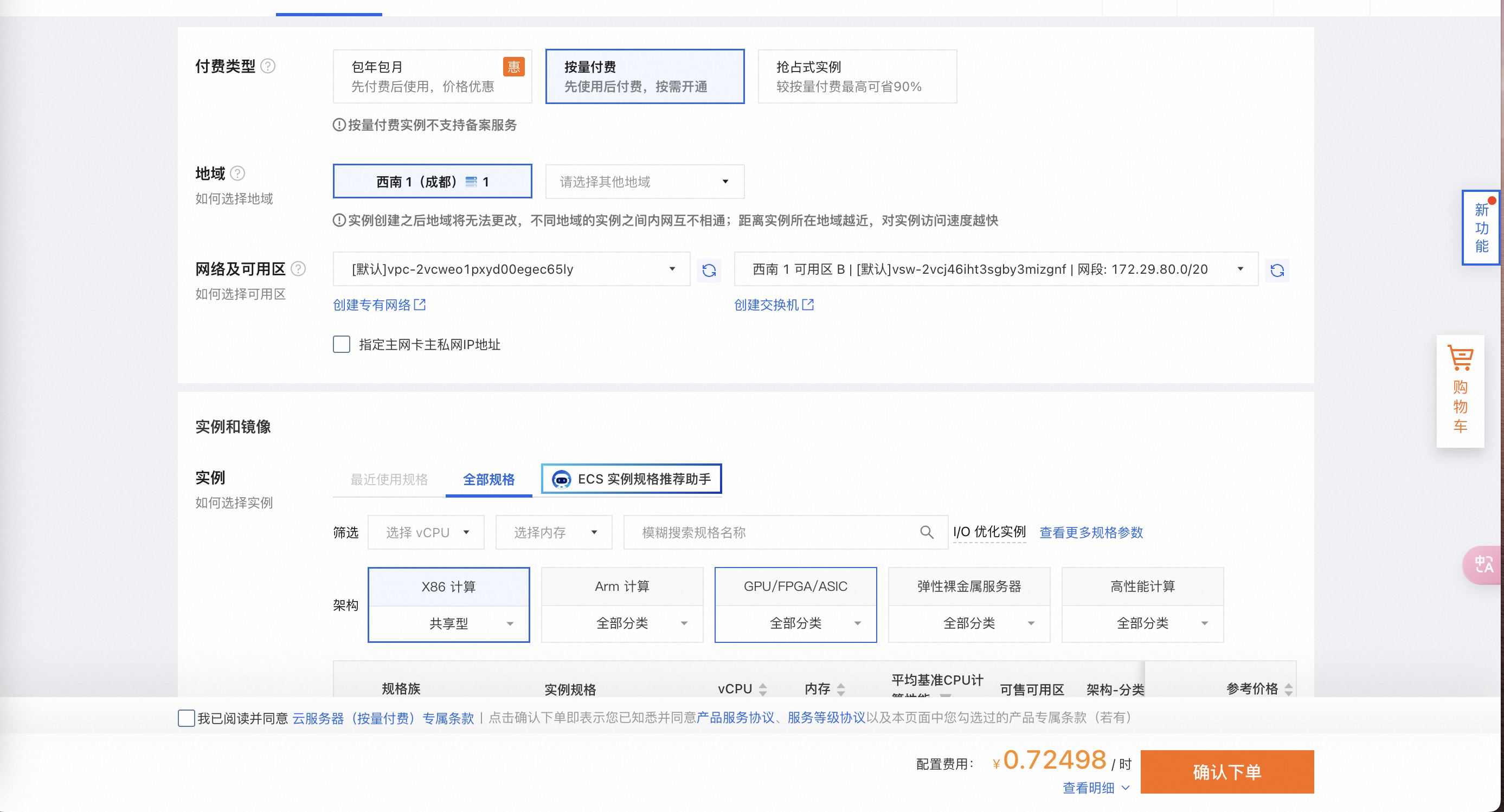Select 抢占式实例 billing type
The width and height of the screenshot is (1504, 812).
pos(857,76)
